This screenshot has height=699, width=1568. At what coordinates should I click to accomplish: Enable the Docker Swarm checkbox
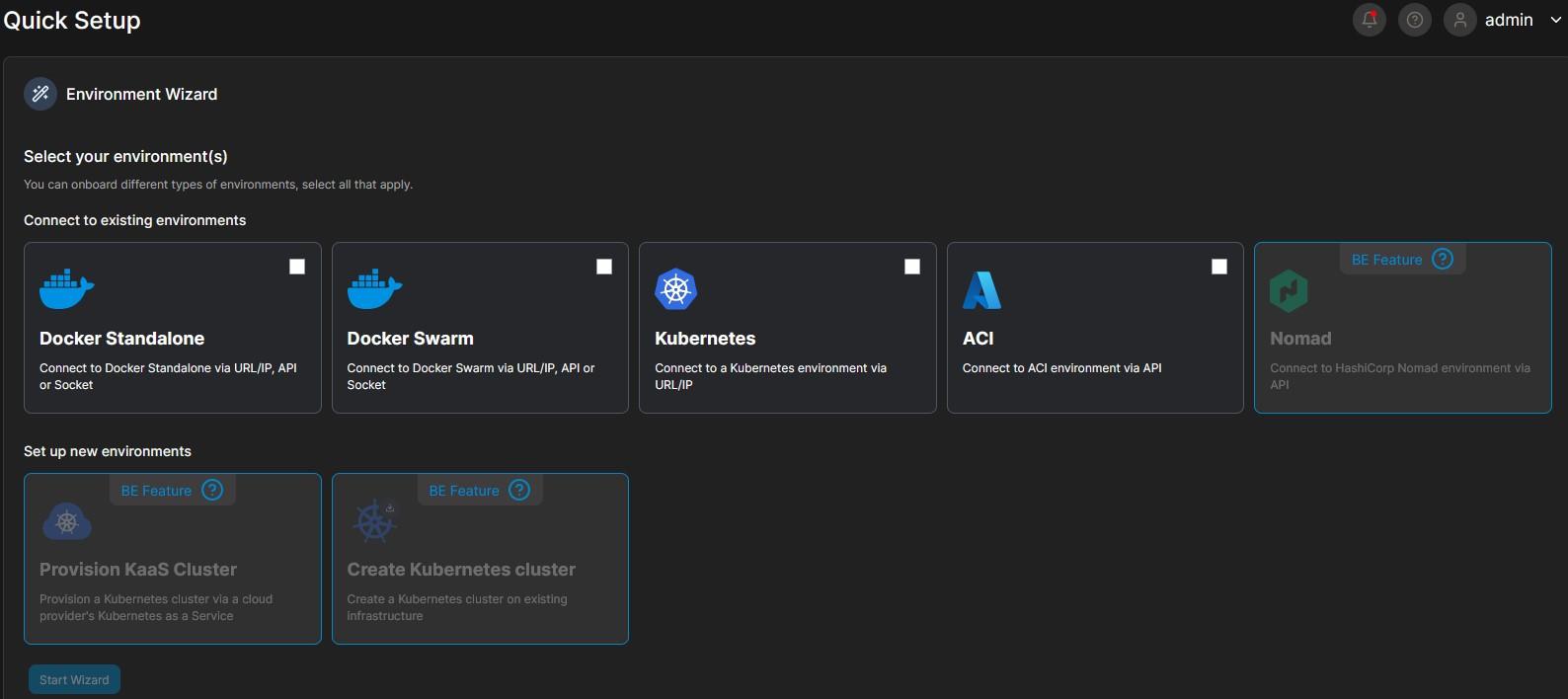point(604,267)
